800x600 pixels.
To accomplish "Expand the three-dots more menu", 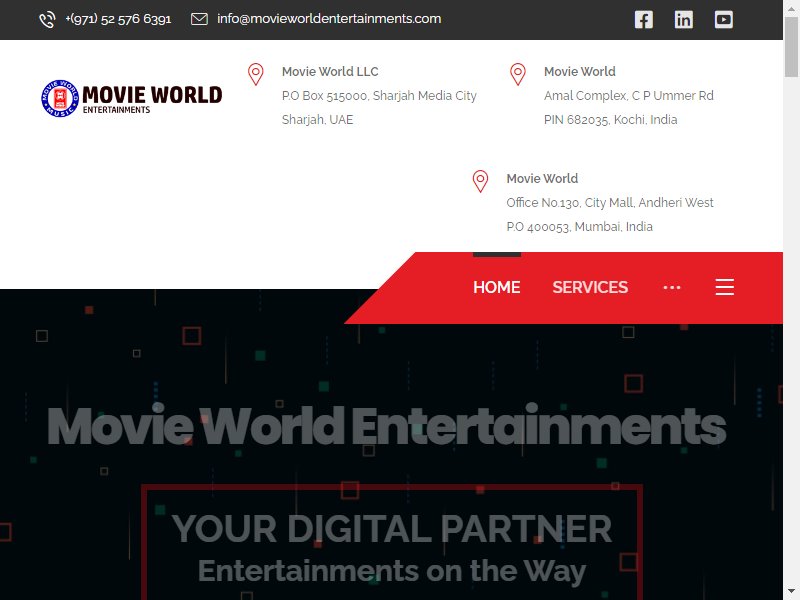I will [x=671, y=288].
